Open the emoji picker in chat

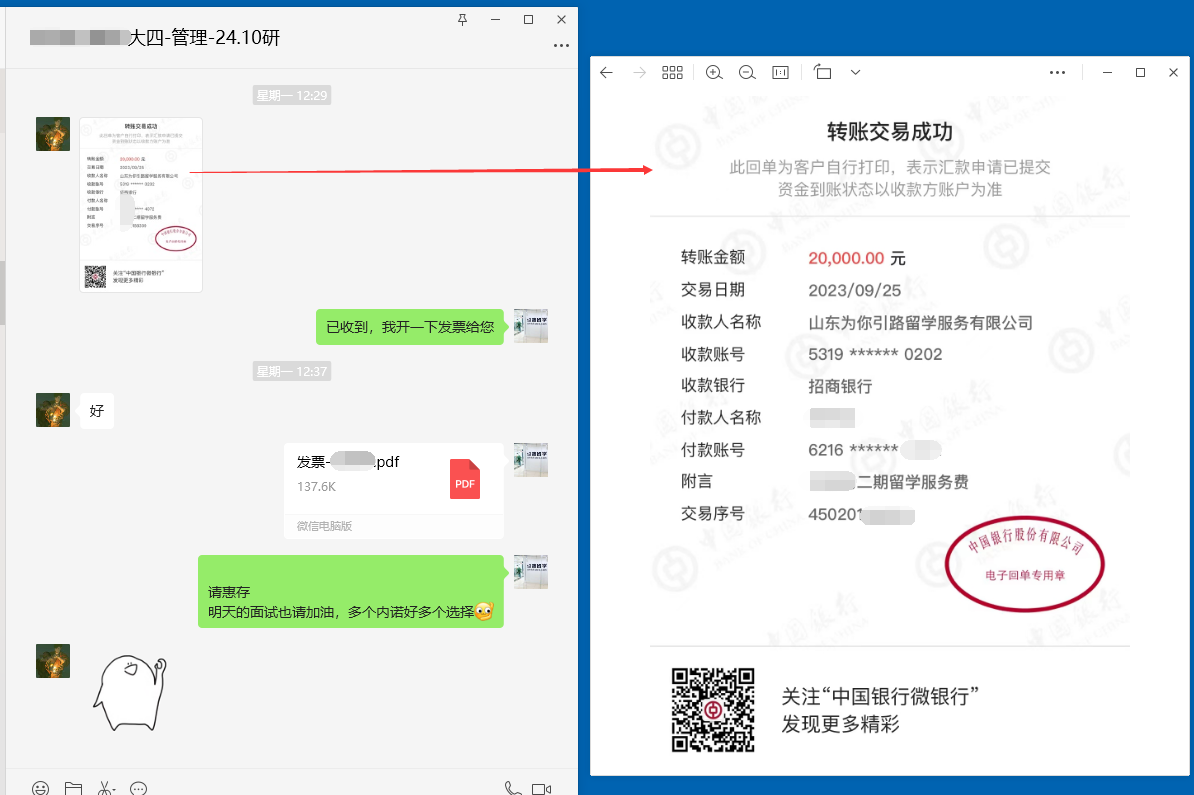tap(40, 788)
